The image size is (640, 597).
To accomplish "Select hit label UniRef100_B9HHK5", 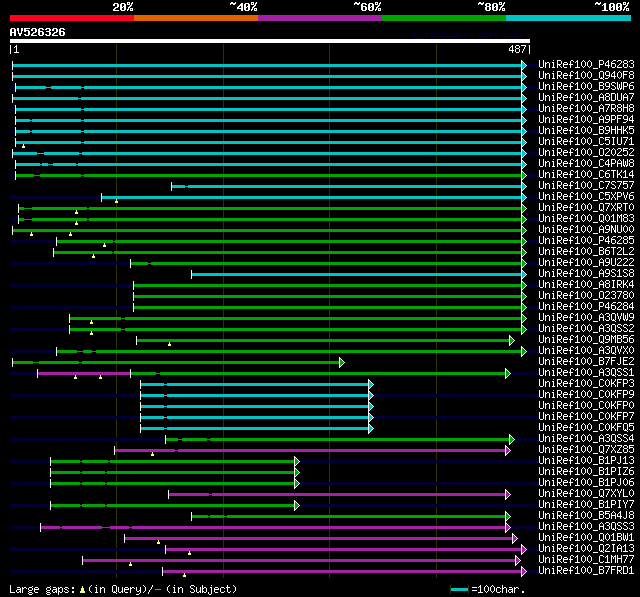I will (586, 131).
